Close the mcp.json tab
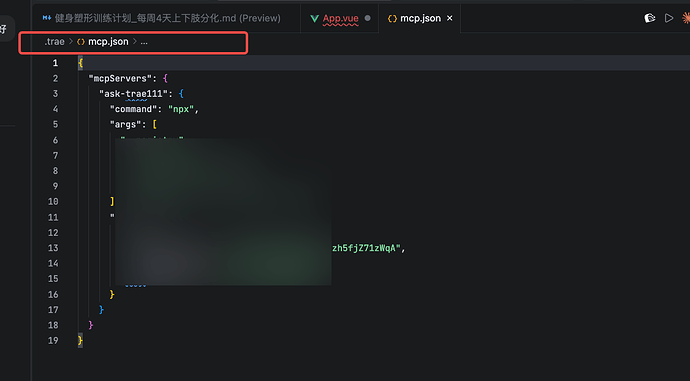690x381 pixels. [449, 18]
